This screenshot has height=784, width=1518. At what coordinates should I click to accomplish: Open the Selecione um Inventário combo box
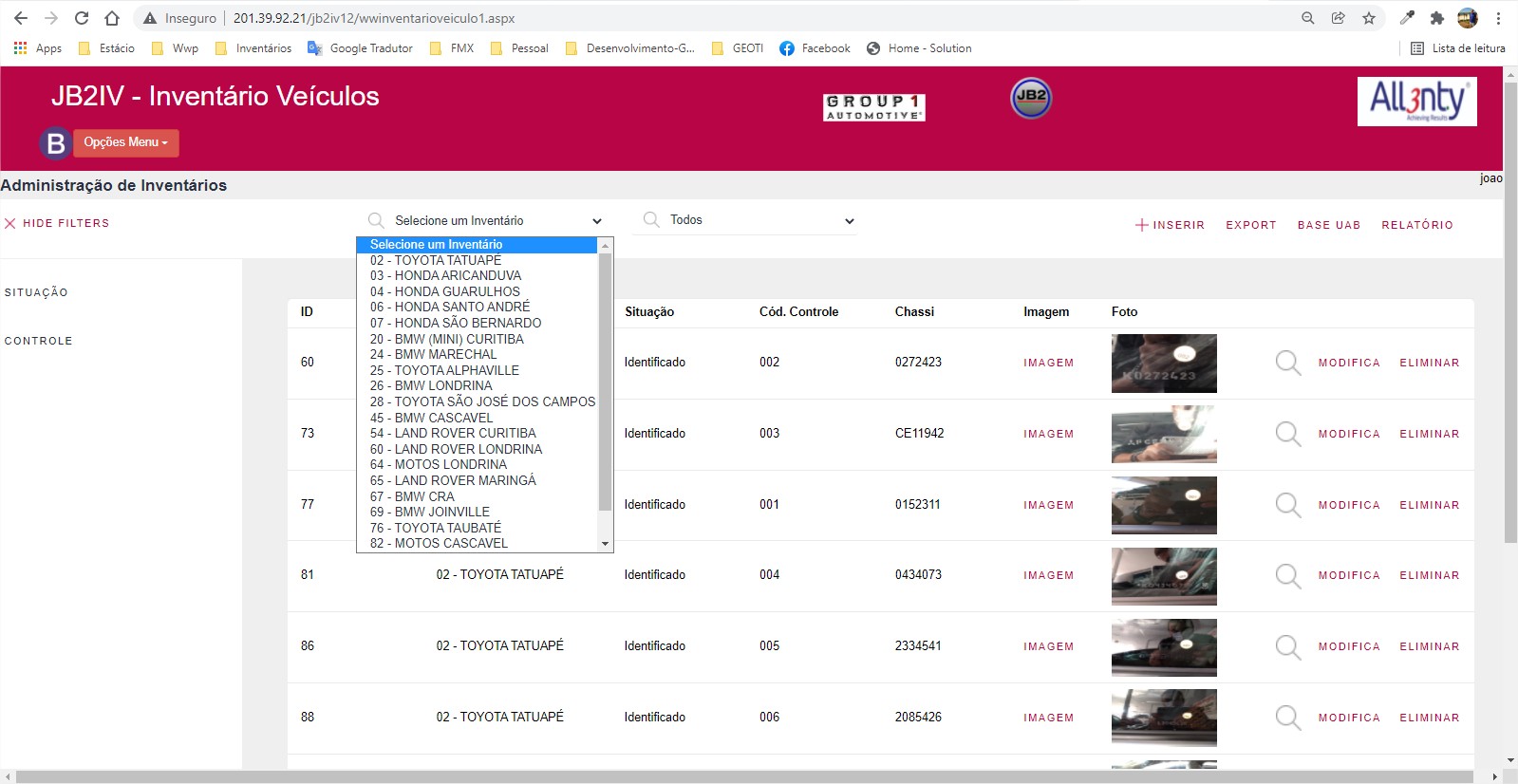(485, 220)
